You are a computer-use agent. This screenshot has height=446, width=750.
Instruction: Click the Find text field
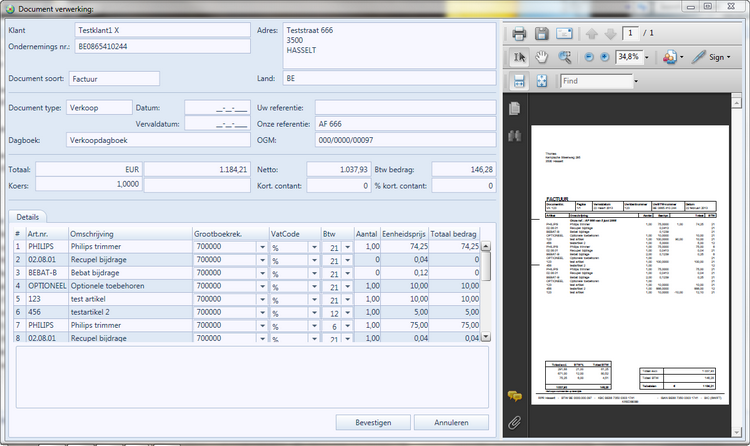[x=596, y=81]
